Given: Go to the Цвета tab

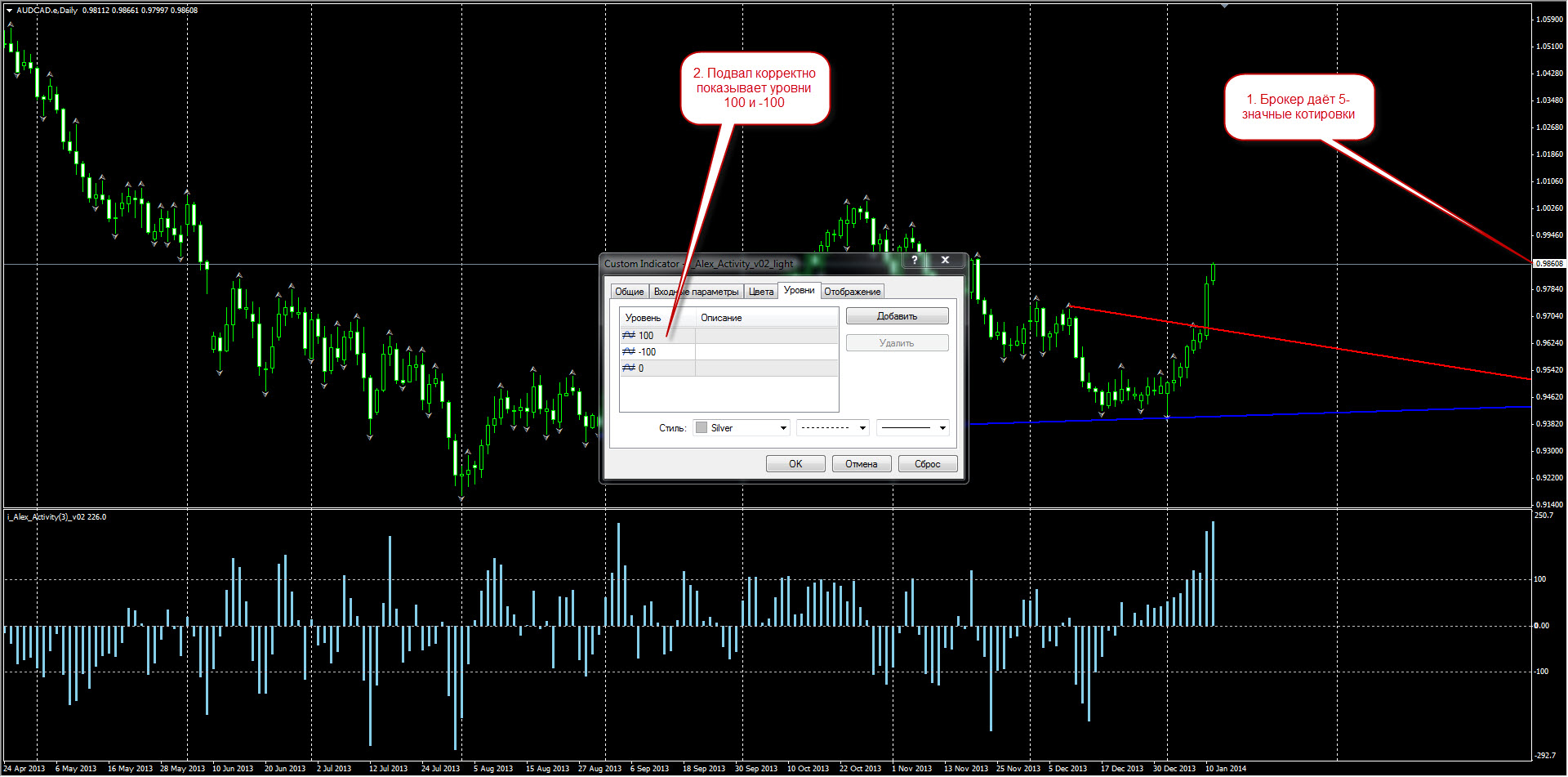Looking at the screenshot, I should [761, 292].
